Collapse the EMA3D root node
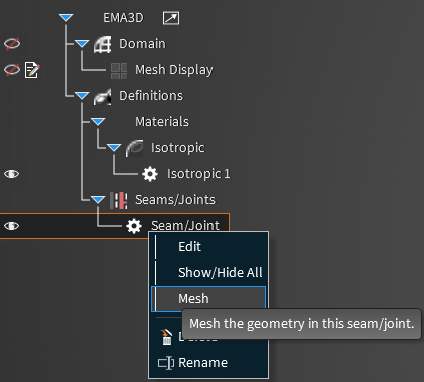Viewport: 424px width, 382px height. click(x=66, y=18)
